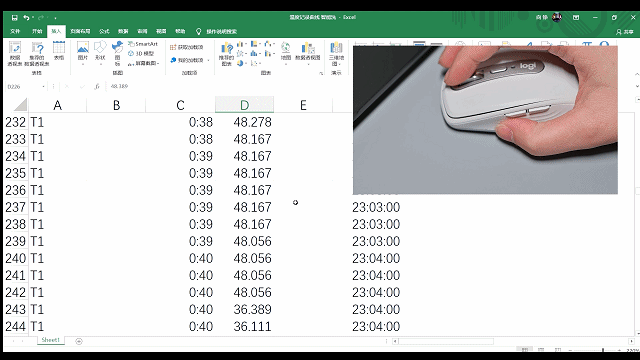This screenshot has height=360, width=640.
Task: Insert a combo chart
Action: point(269,53)
